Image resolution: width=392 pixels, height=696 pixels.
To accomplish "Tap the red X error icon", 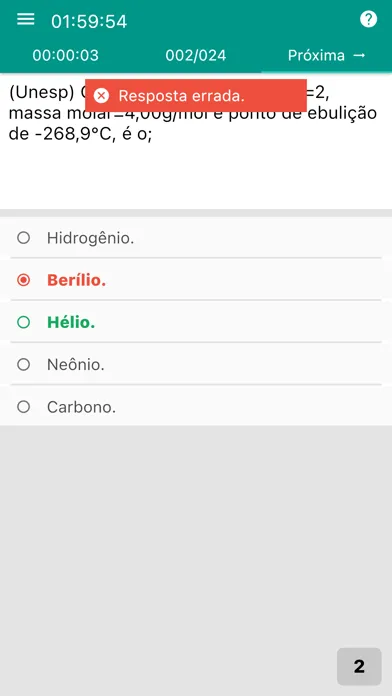I will (x=101, y=95).
